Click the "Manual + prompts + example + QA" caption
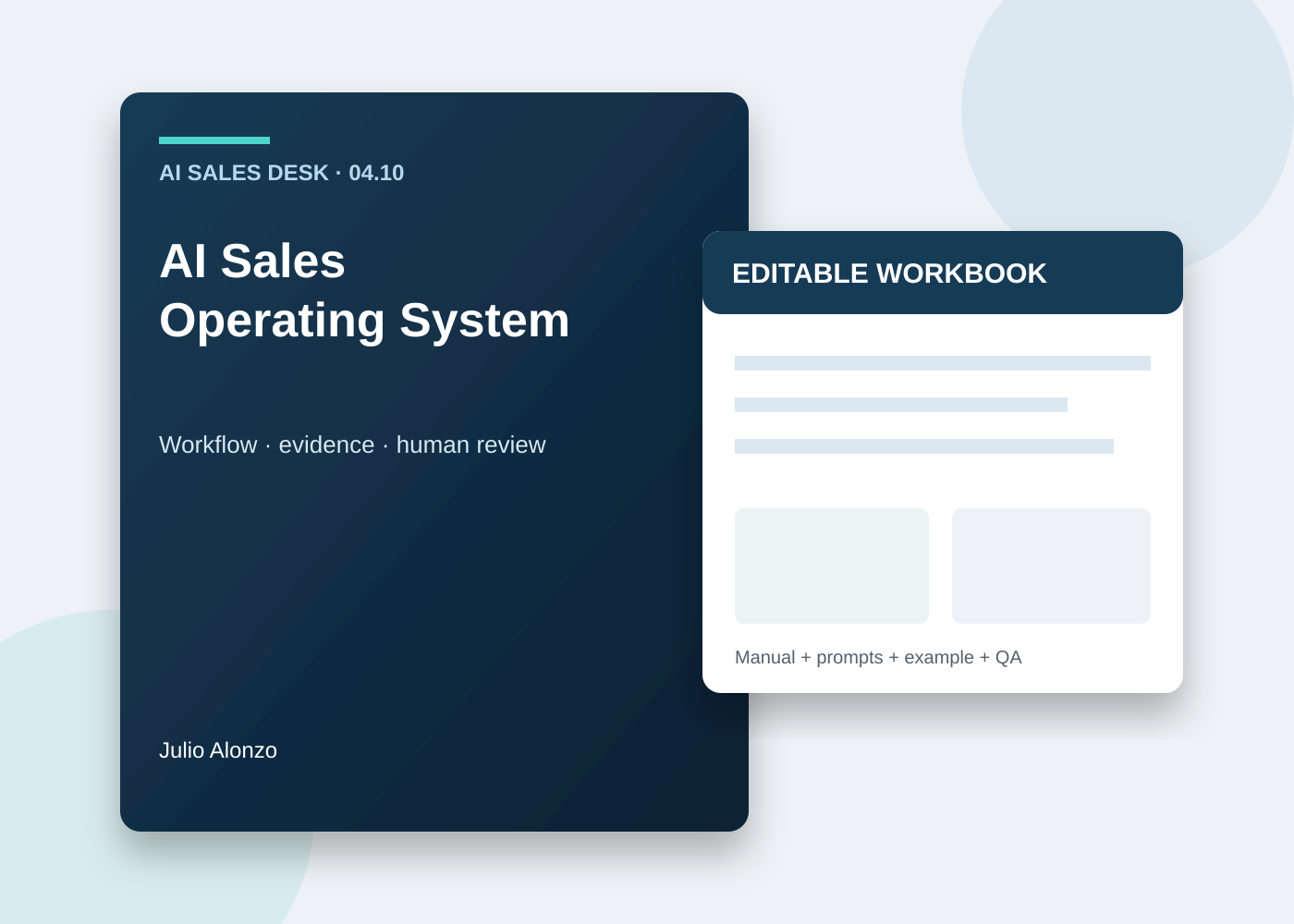Image resolution: width=1294 pixels, height=924 pixels. 878,657
